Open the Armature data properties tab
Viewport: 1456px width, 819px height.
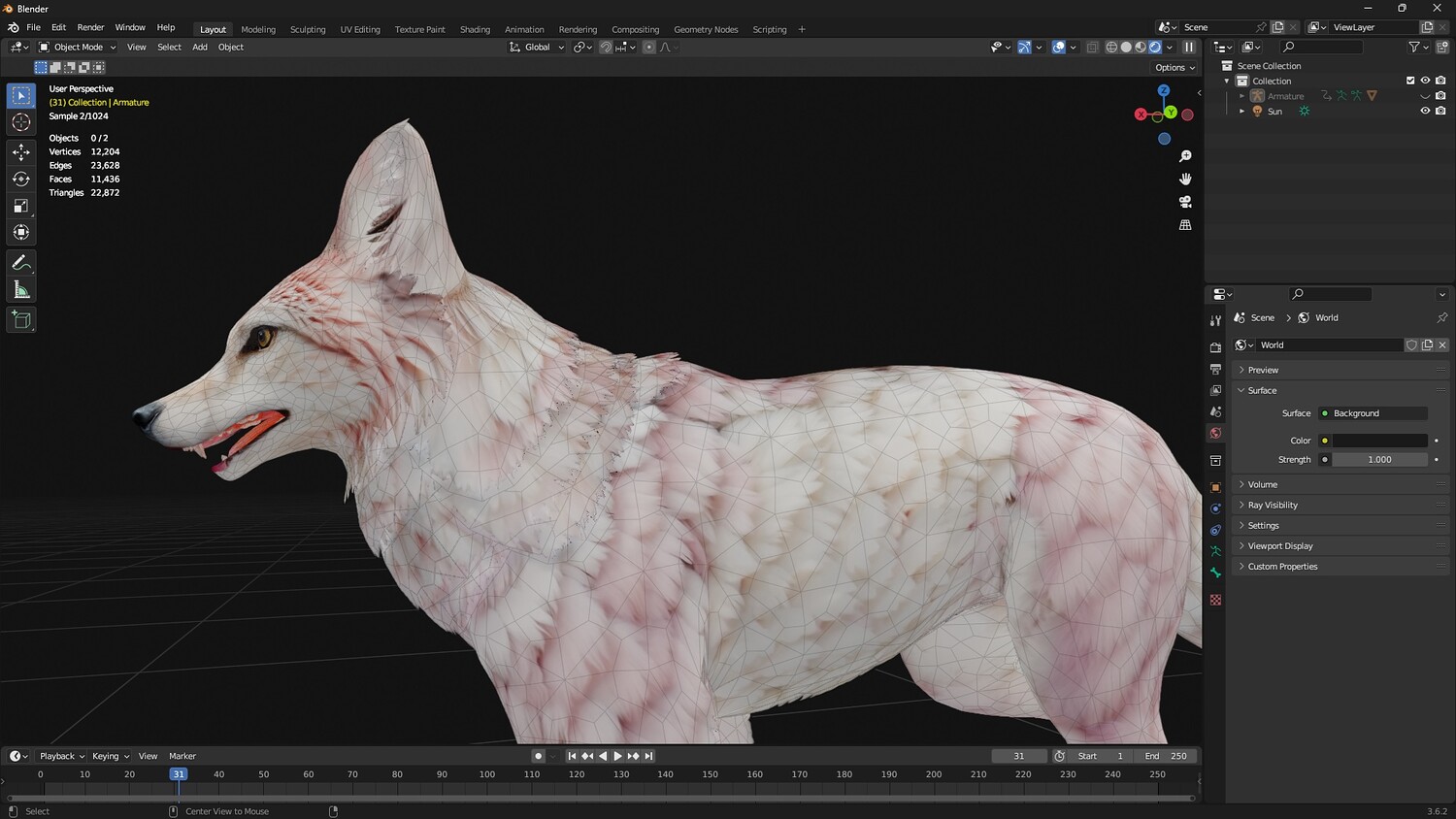click(x=1215, y=551)
